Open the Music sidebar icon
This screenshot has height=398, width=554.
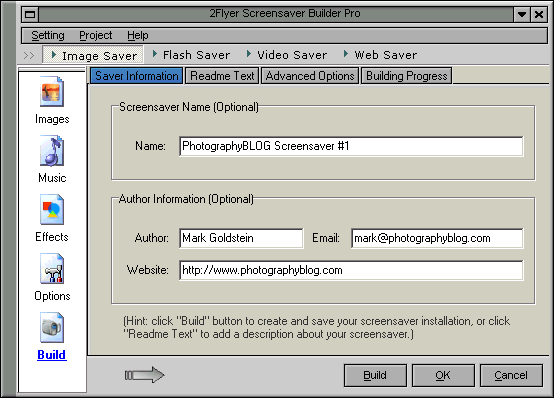point(52,151)
